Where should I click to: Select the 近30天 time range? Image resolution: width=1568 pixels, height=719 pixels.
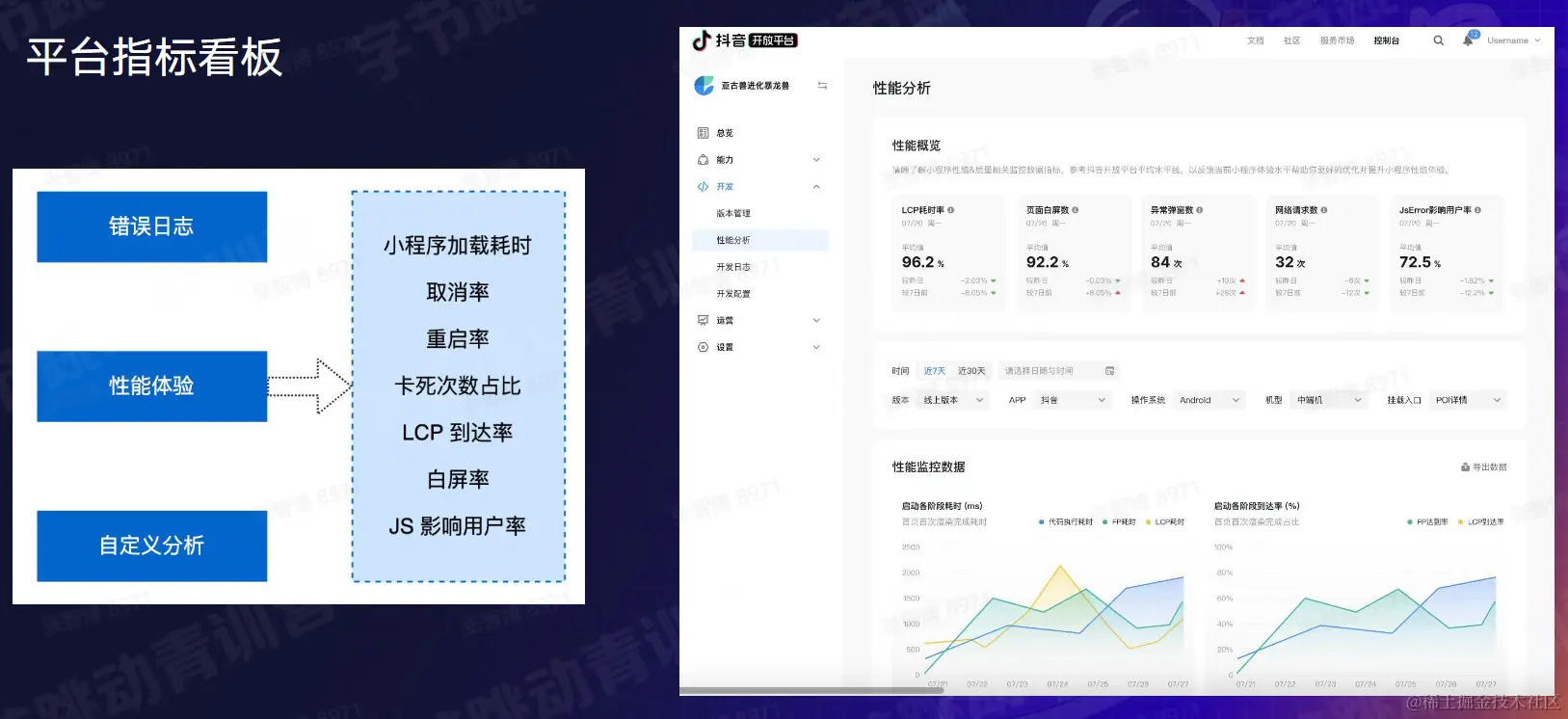click(x=971, y=371)
